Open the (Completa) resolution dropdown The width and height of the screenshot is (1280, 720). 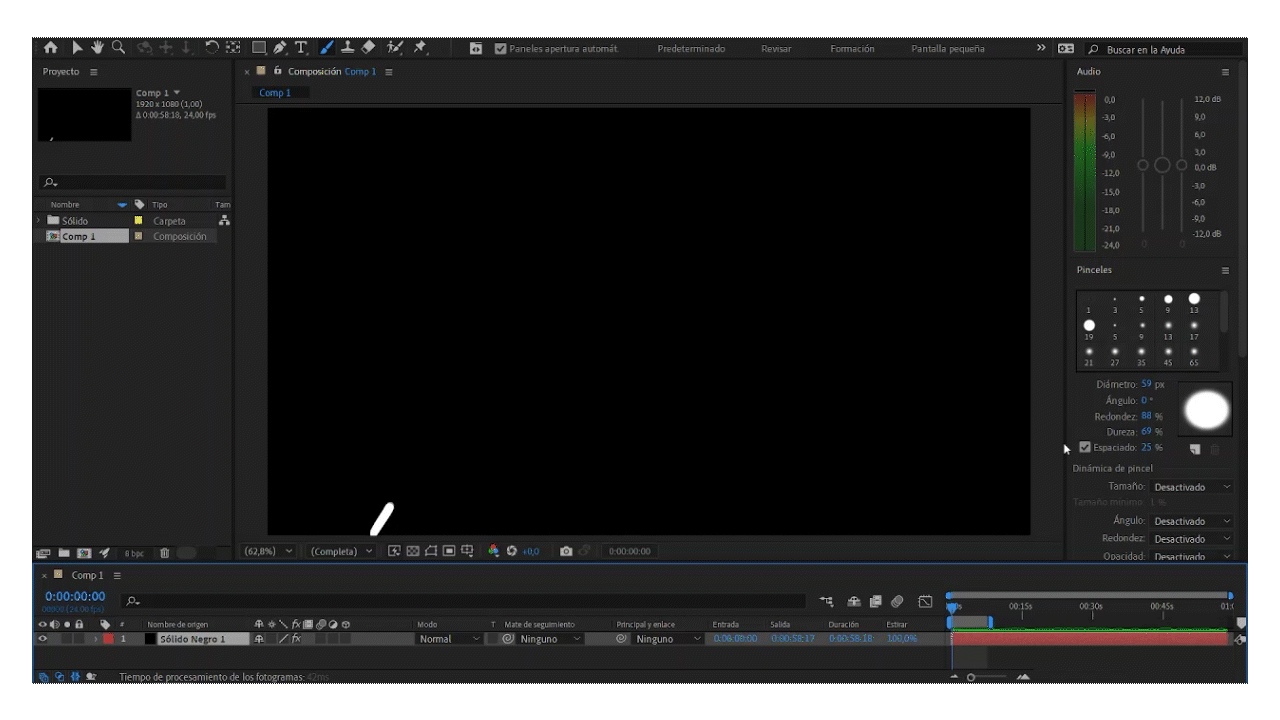point(341,551)
